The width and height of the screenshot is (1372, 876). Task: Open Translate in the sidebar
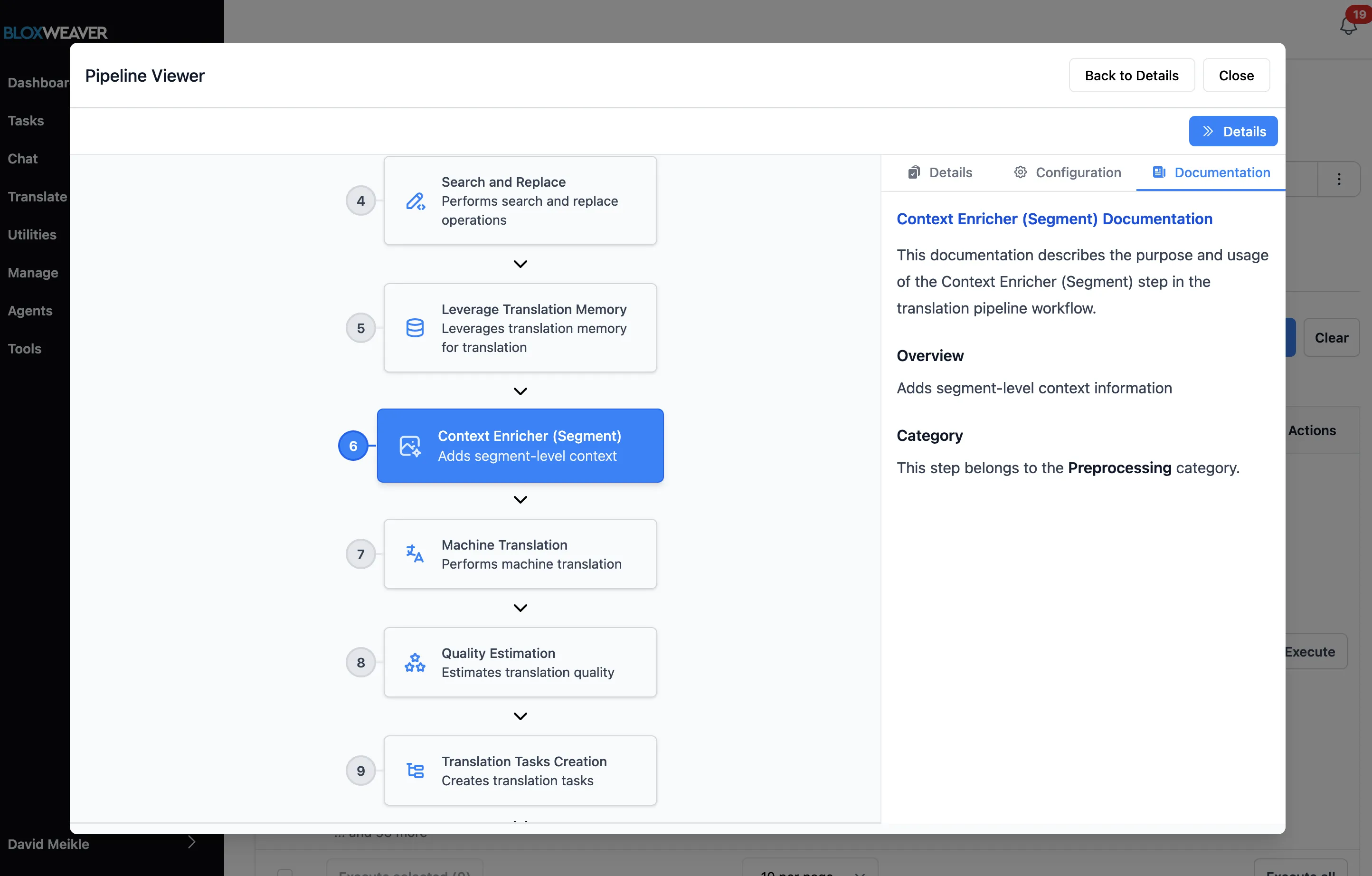[x=38, y=197]
